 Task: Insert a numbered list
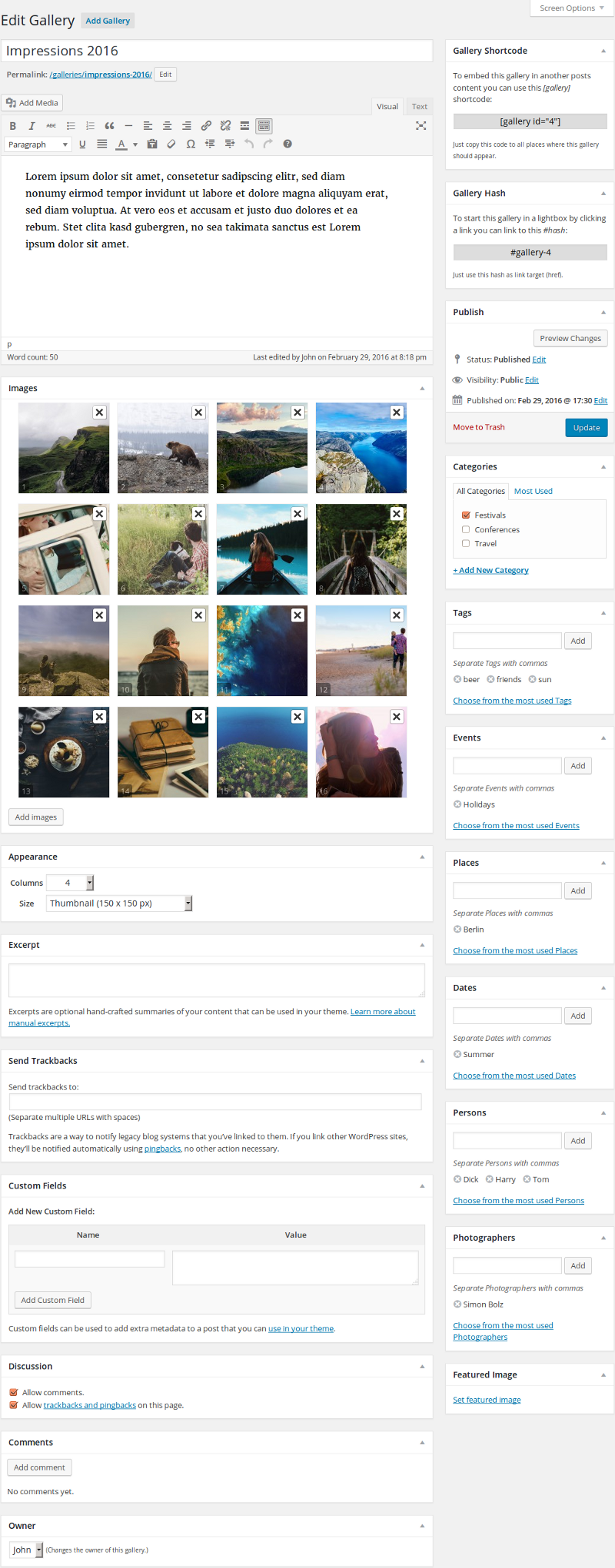(90, 126)
